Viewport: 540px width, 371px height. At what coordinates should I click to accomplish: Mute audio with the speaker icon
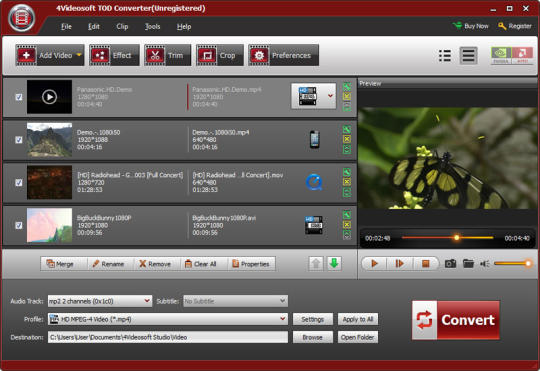[485, 264]
